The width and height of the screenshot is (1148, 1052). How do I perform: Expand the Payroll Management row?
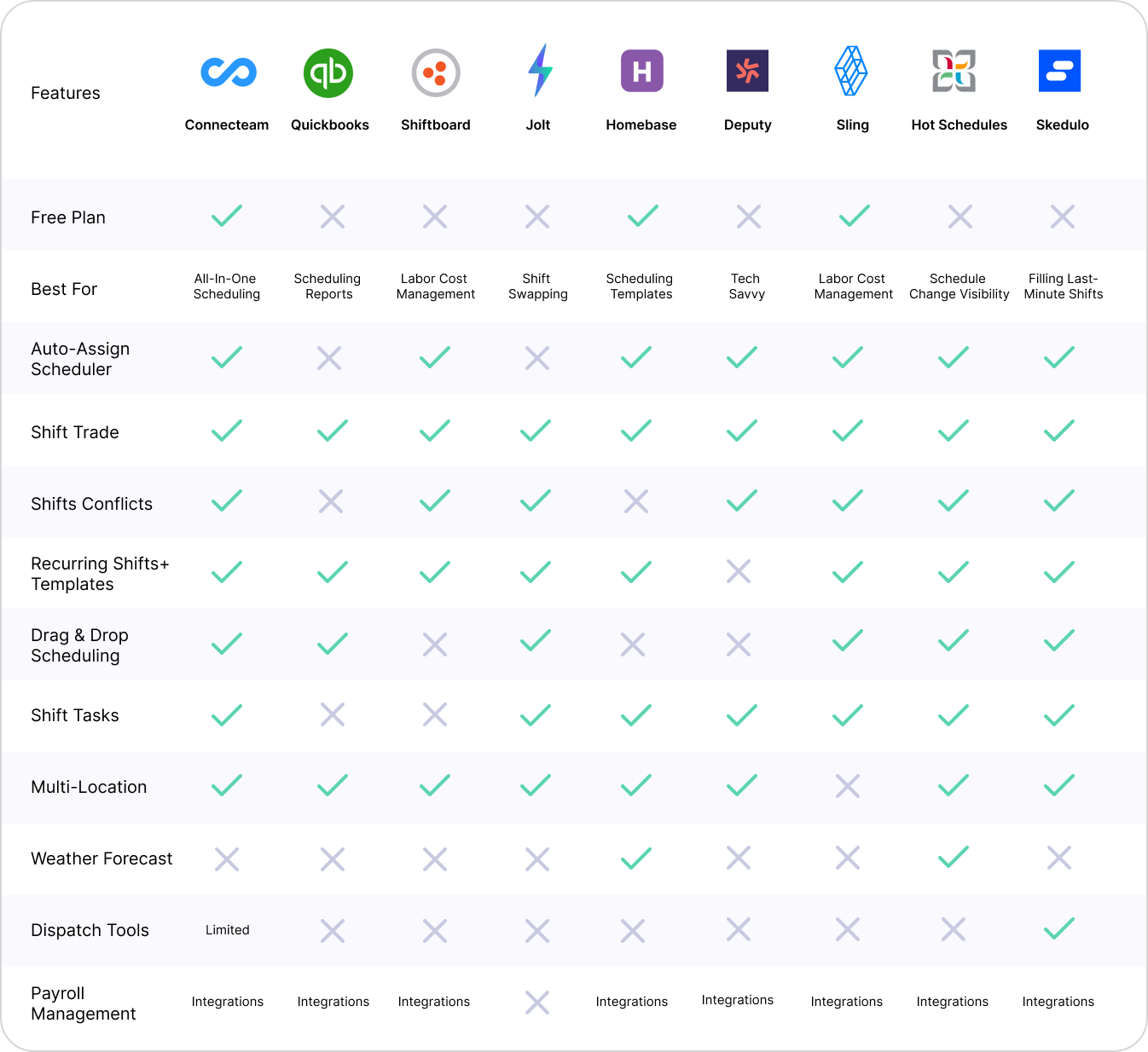[x=83, y=1003]
